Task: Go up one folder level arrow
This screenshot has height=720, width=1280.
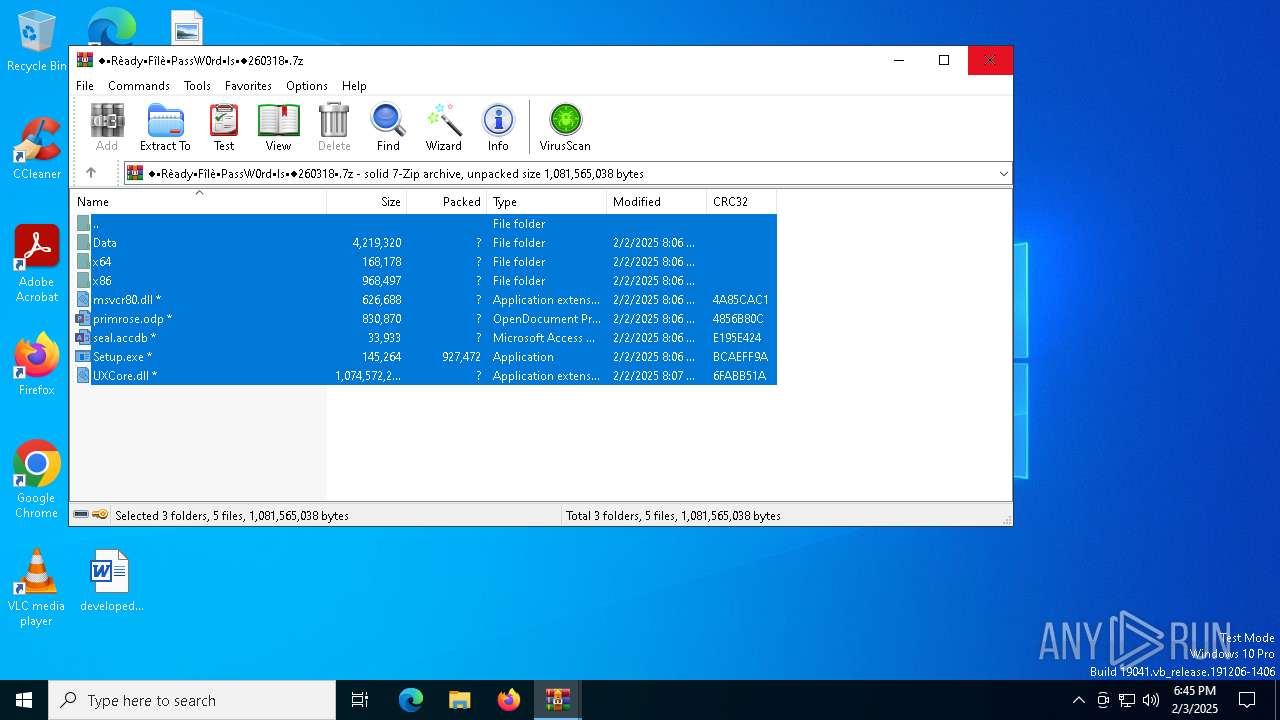Action: (90, 173)
